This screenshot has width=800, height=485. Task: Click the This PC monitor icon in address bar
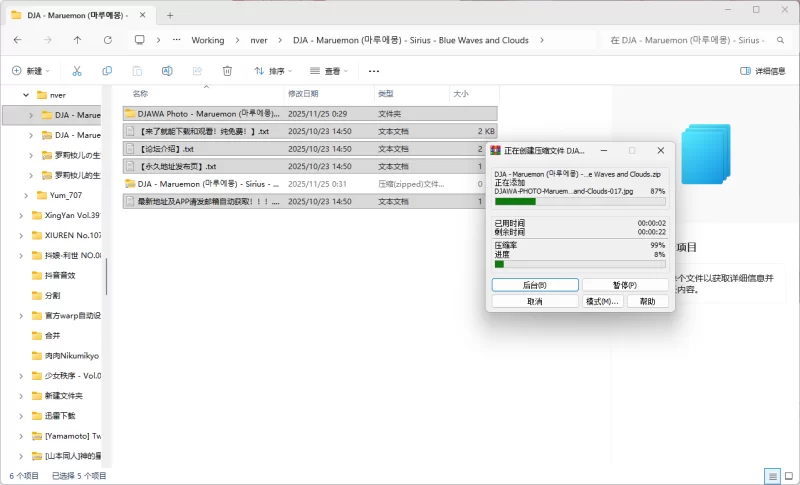click(x=139, y=40)
